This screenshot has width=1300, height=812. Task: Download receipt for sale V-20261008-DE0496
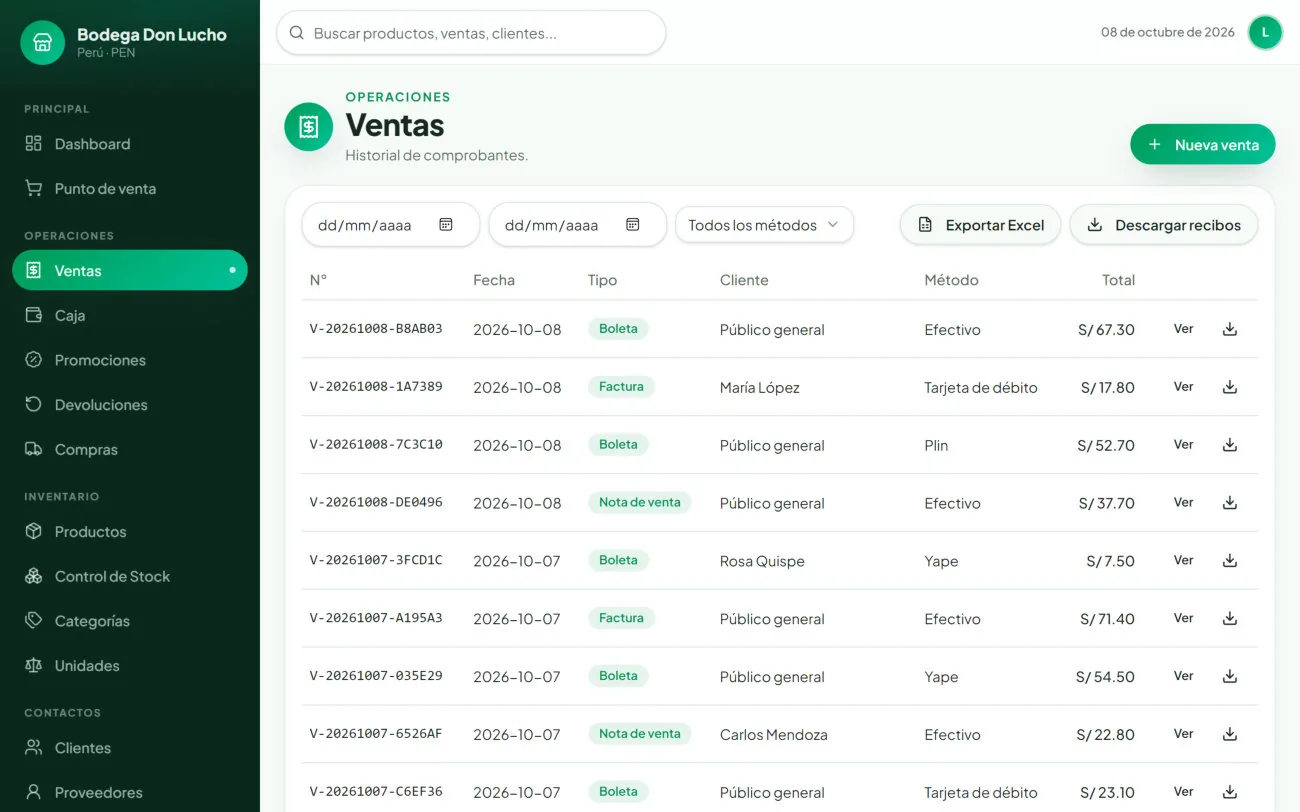coord(1230,503)
